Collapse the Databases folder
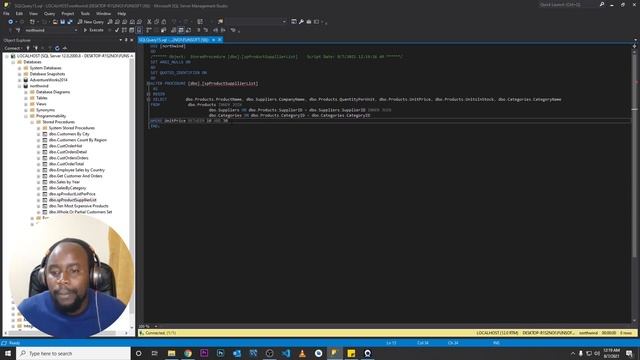 (13, 62)
